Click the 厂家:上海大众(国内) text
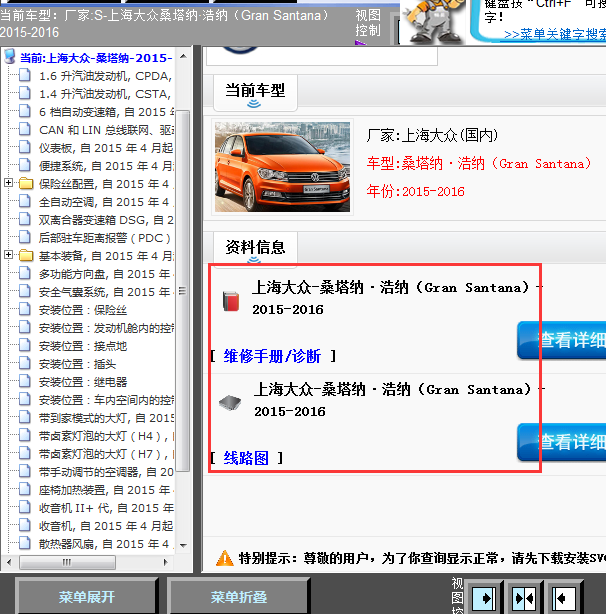Screen dimensions: 606x614 (x=432, y=135)
